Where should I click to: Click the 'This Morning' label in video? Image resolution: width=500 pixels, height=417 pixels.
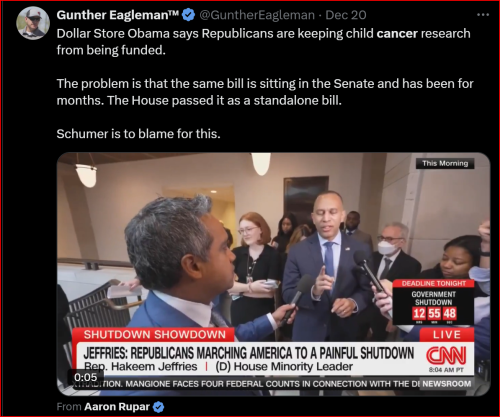point(445,163)
